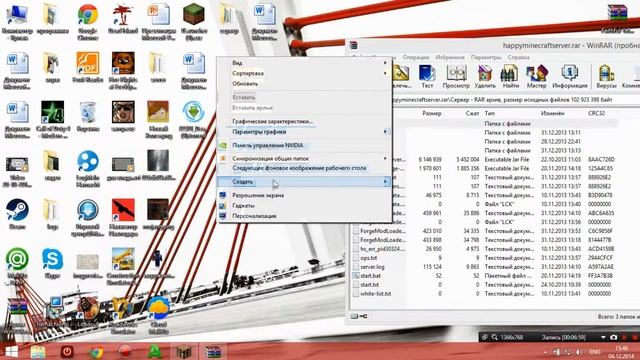Image resolution: width=640 pixels, height=360 pixels.
Task: Select white-list.txt in WinRAR file list
Action: (x=376, y=294)
